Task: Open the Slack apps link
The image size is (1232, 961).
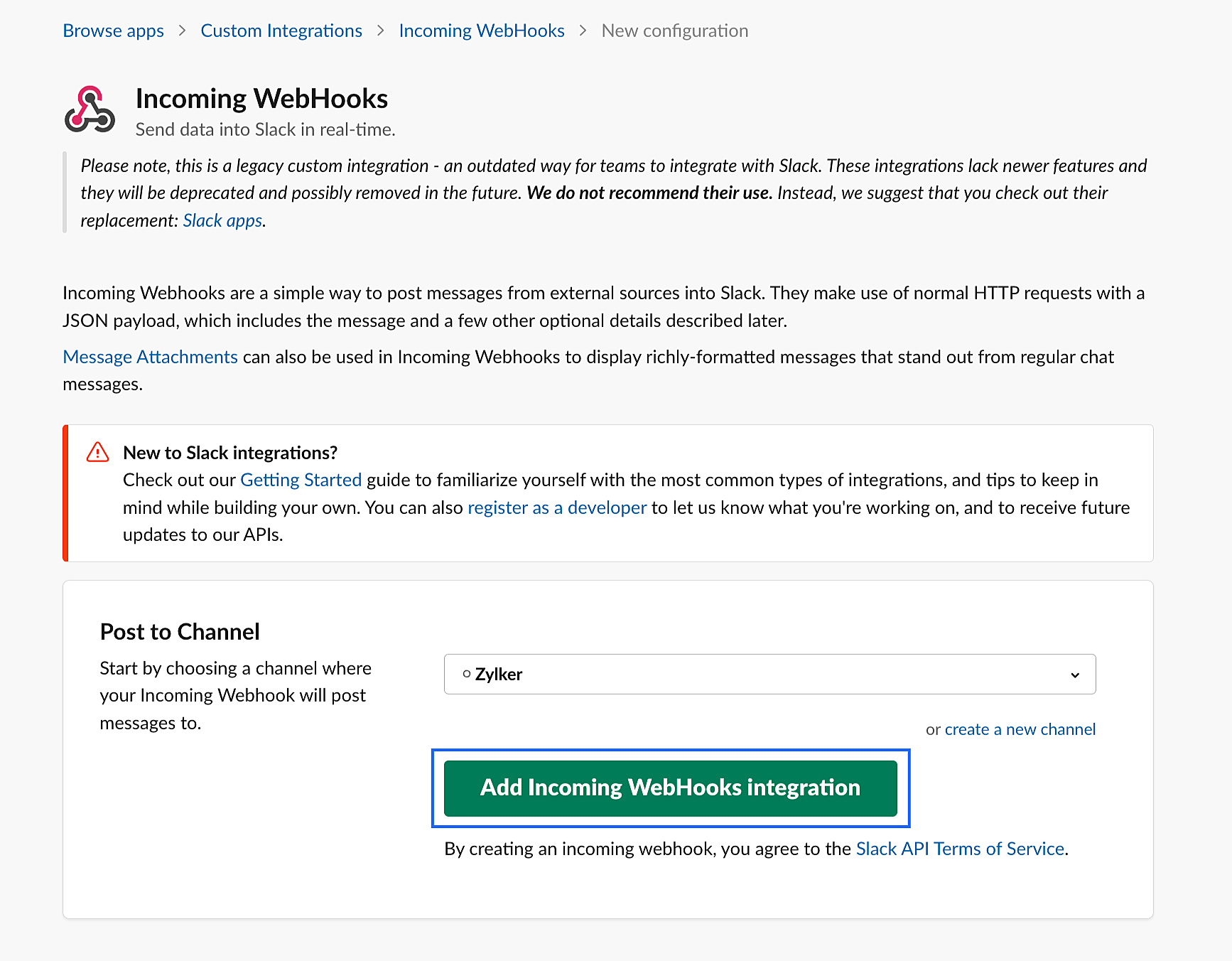Action: click(x=221, y=220)
